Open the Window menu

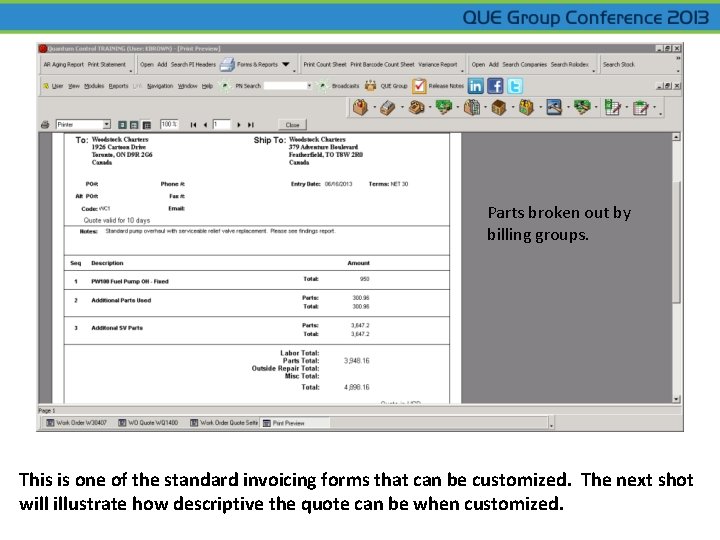(x=187, y=86)
